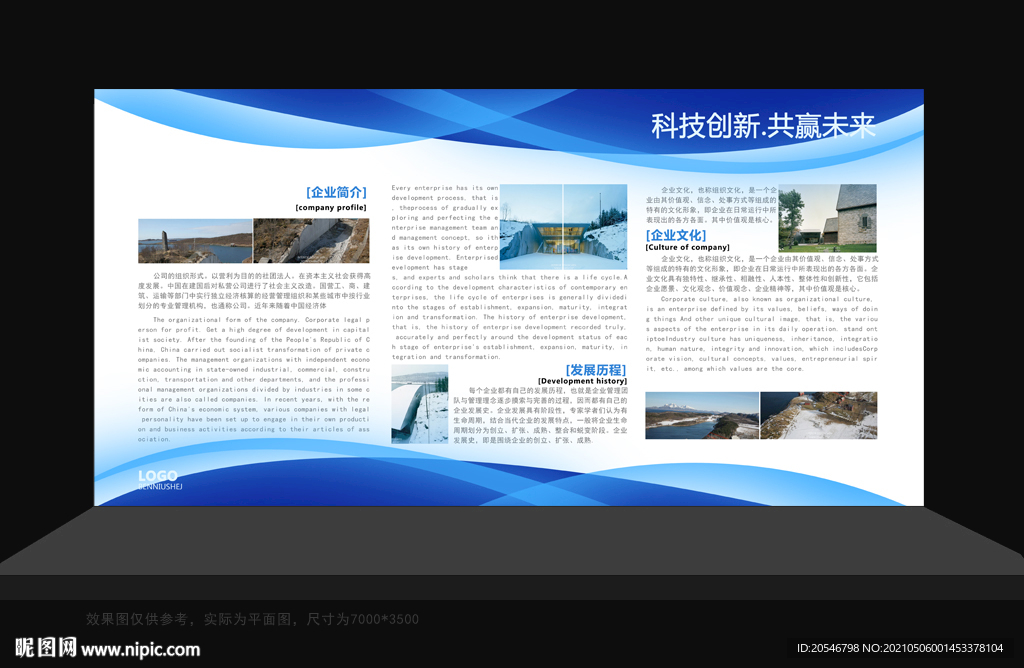The width and height of the screenshot is (1024, 668).
Task: Open the rocky dam photo beside the lake photo
Action: [x=312, y=241]
